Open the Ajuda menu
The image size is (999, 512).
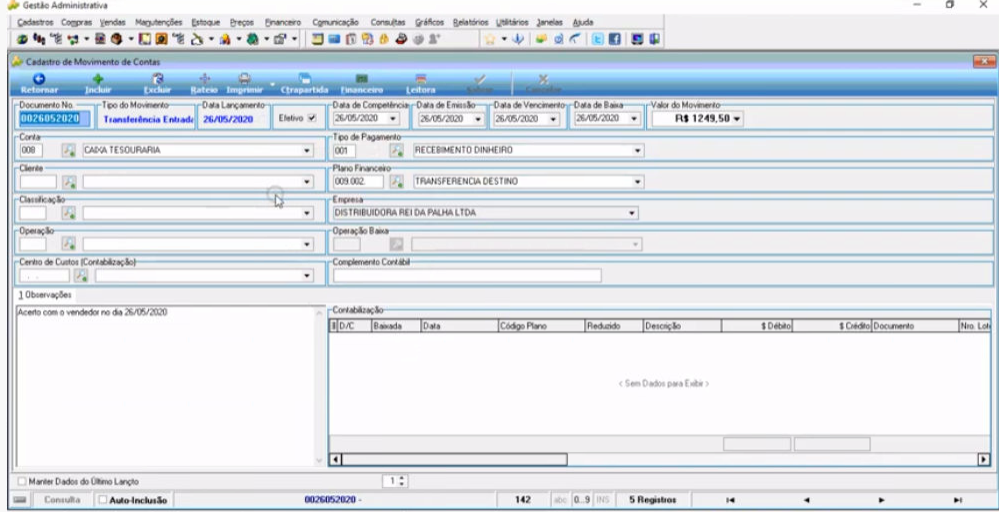583,22
